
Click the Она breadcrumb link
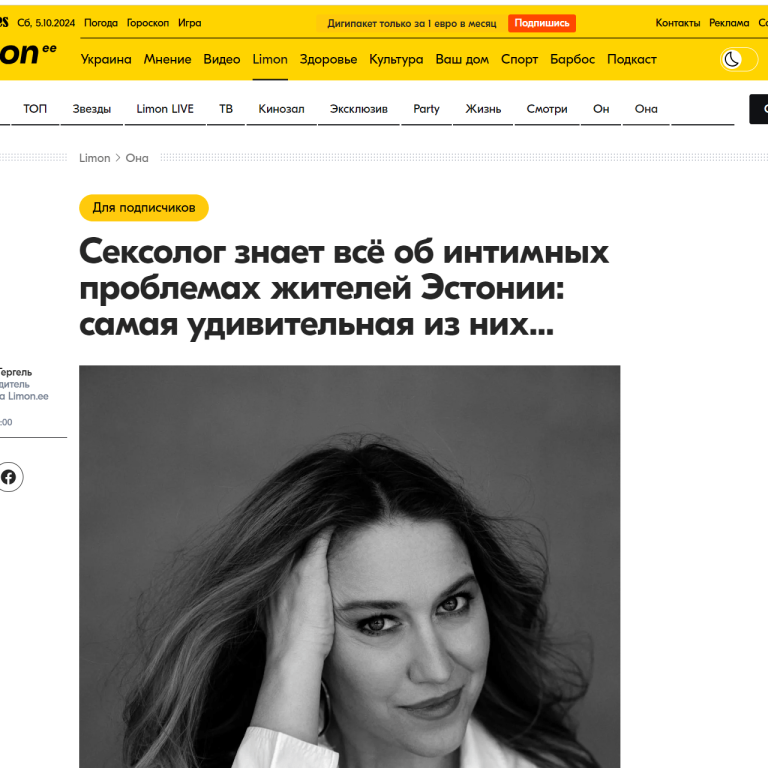[137, 158]
